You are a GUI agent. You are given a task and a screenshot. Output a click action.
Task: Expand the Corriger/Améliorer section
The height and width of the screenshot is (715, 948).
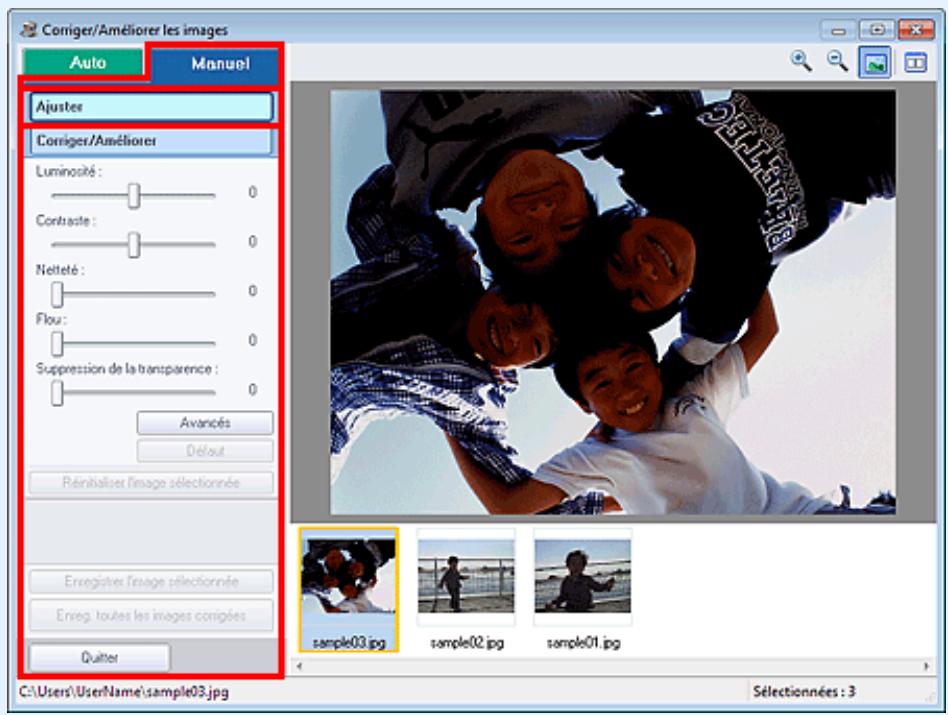(x=151, y=141)
